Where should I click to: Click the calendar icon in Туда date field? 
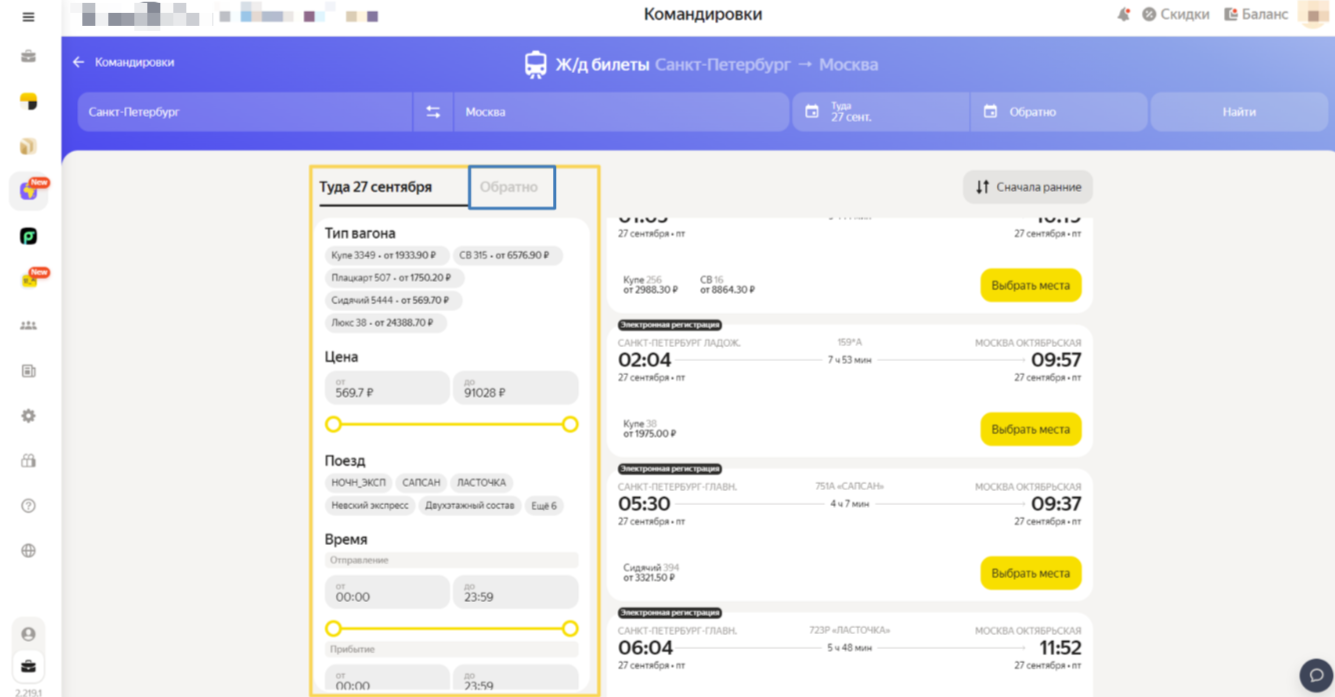812,112
